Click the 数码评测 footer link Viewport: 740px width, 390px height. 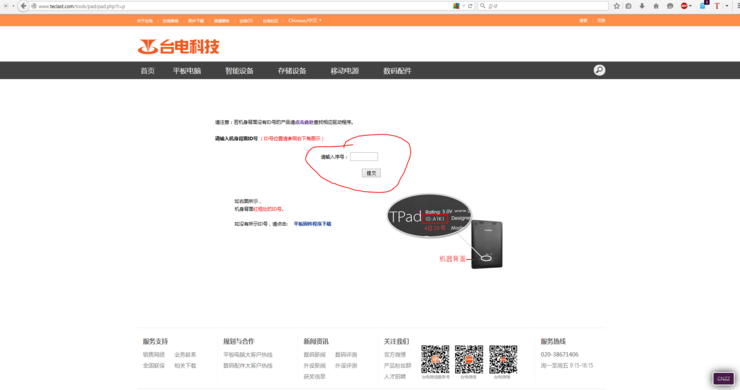tap(346, 355)
